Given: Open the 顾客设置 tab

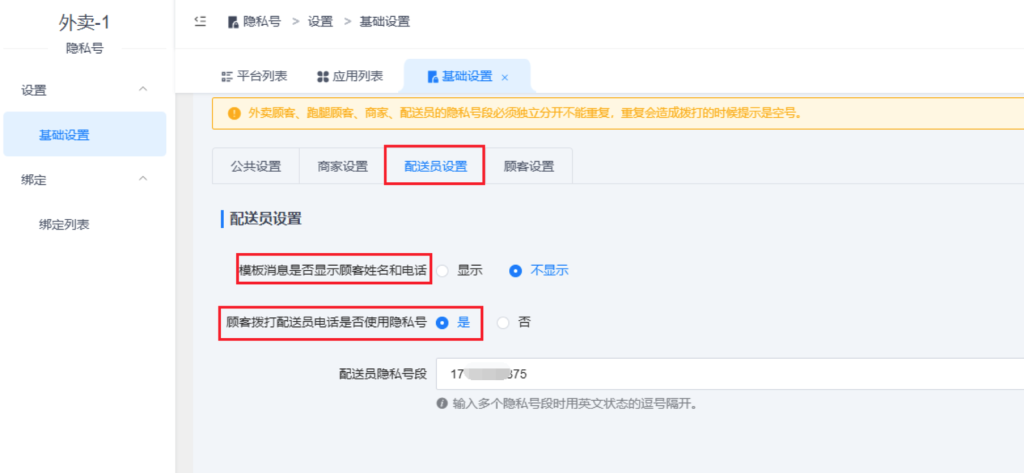Looking at the screenshot, I should (x=528, y=167).
